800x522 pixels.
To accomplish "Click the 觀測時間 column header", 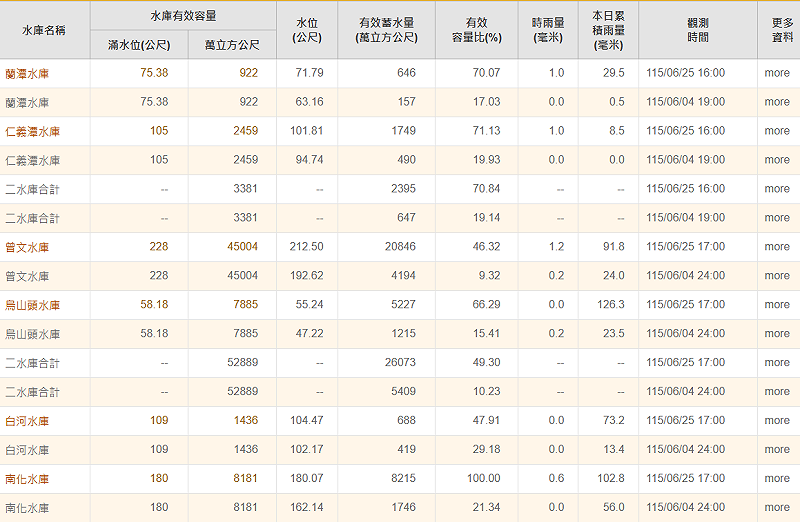I will coord(698,30).
